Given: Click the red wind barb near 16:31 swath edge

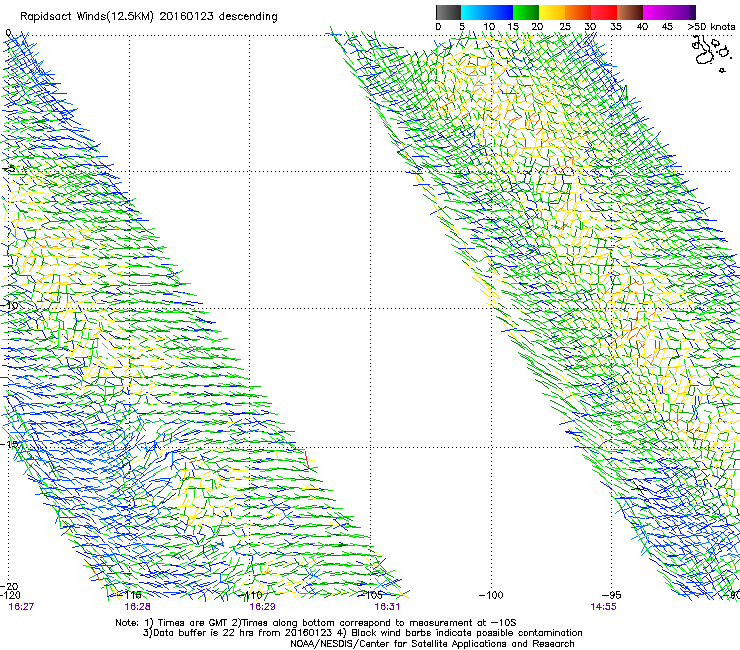Looking at the screenshot, I should click(x=307, y=460).
